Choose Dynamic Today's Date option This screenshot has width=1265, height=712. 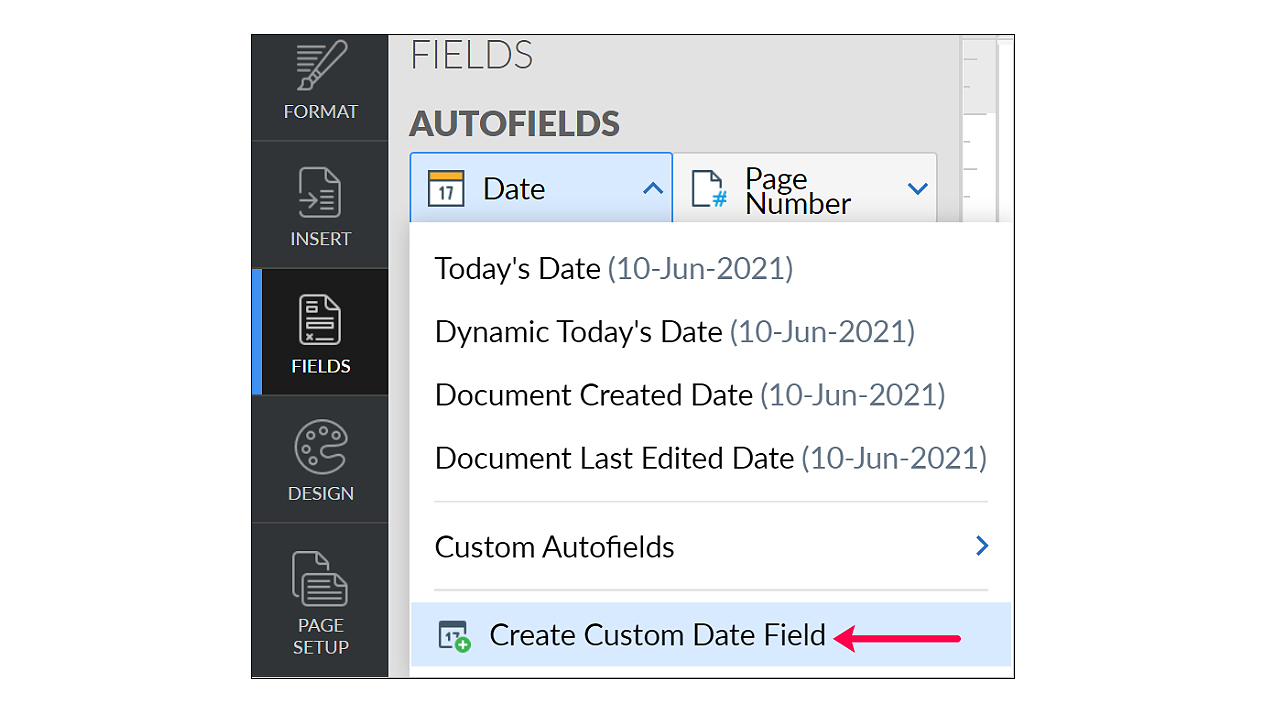(674, 332)
